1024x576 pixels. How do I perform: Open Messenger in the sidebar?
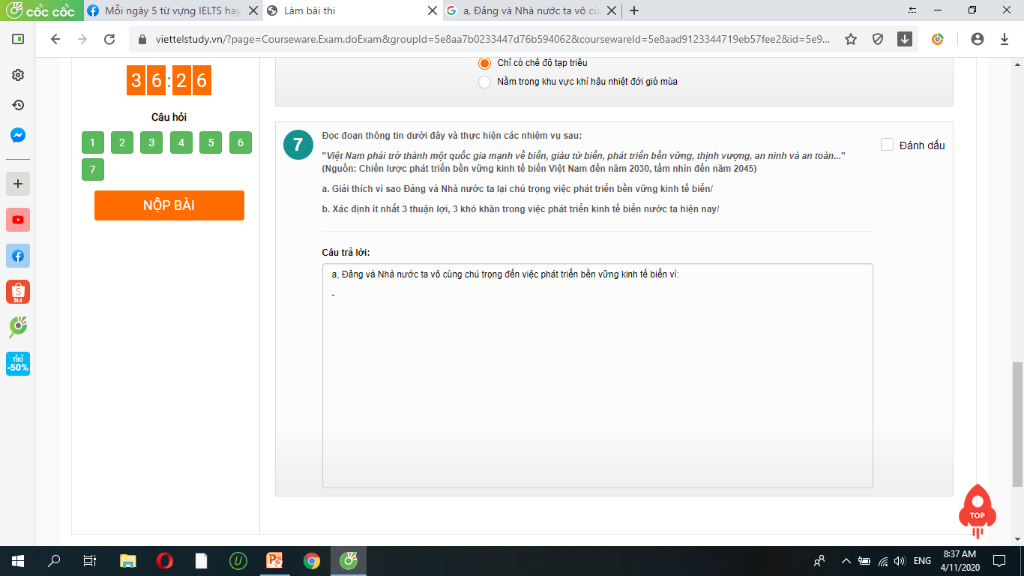click(18, 135)
